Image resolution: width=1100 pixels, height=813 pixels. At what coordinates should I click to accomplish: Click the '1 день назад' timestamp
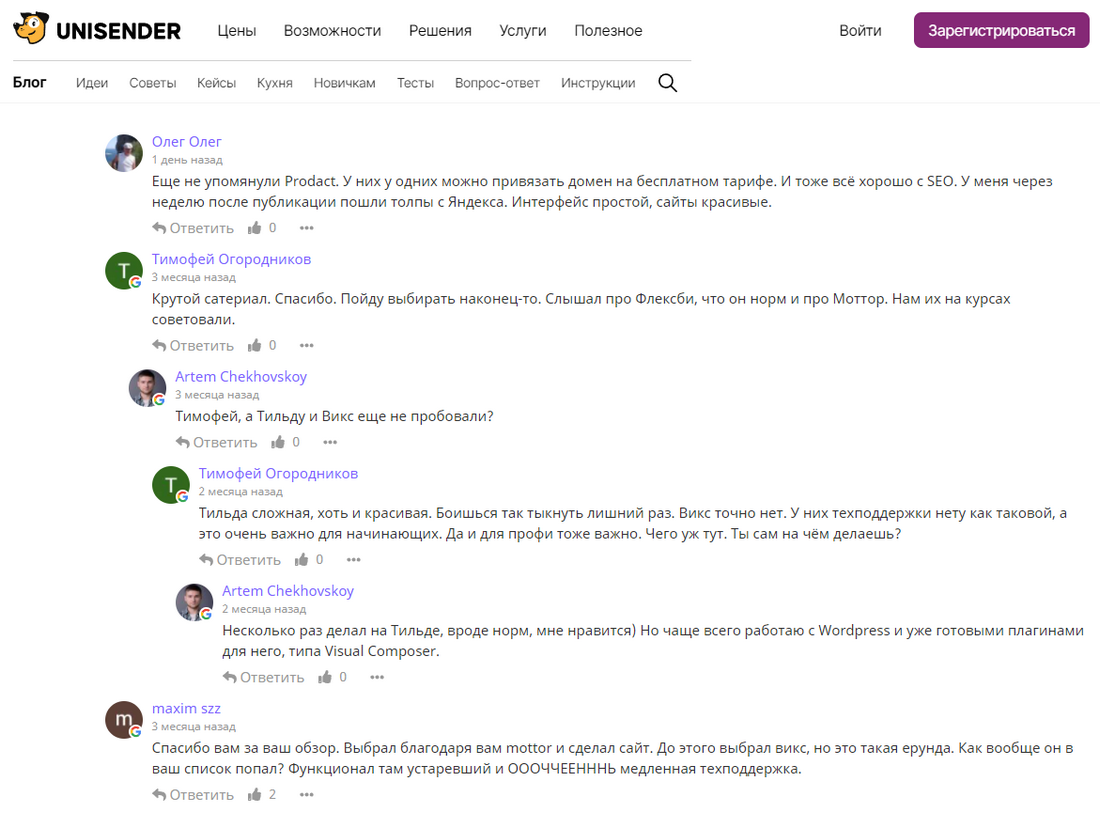click(187, 160)
